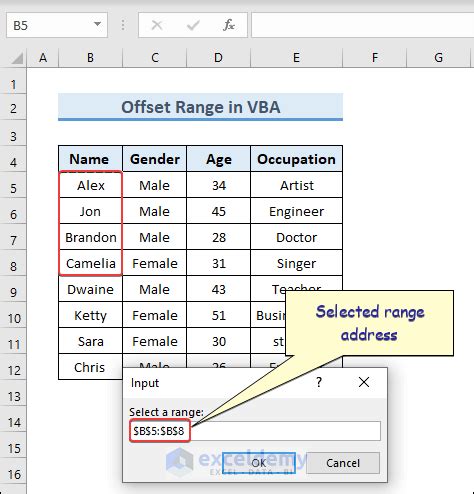The image size is (474, 494).
Task: Select row 1 header
Action: pyautogui.click(x=13, y=81)
